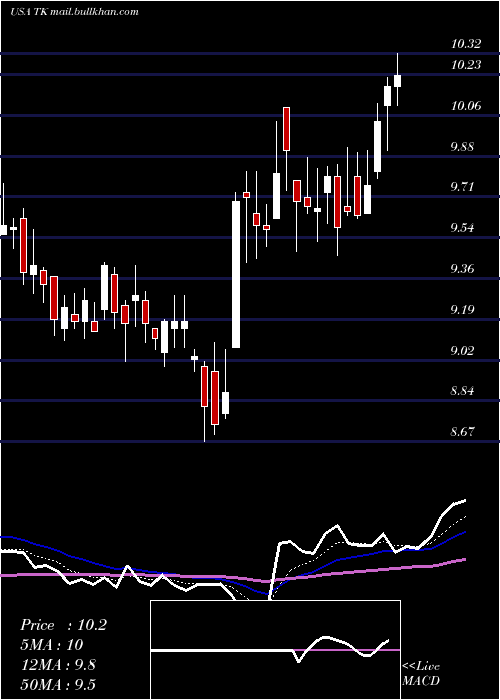Click the 10.32 price level label

click(x=466, y=44)
